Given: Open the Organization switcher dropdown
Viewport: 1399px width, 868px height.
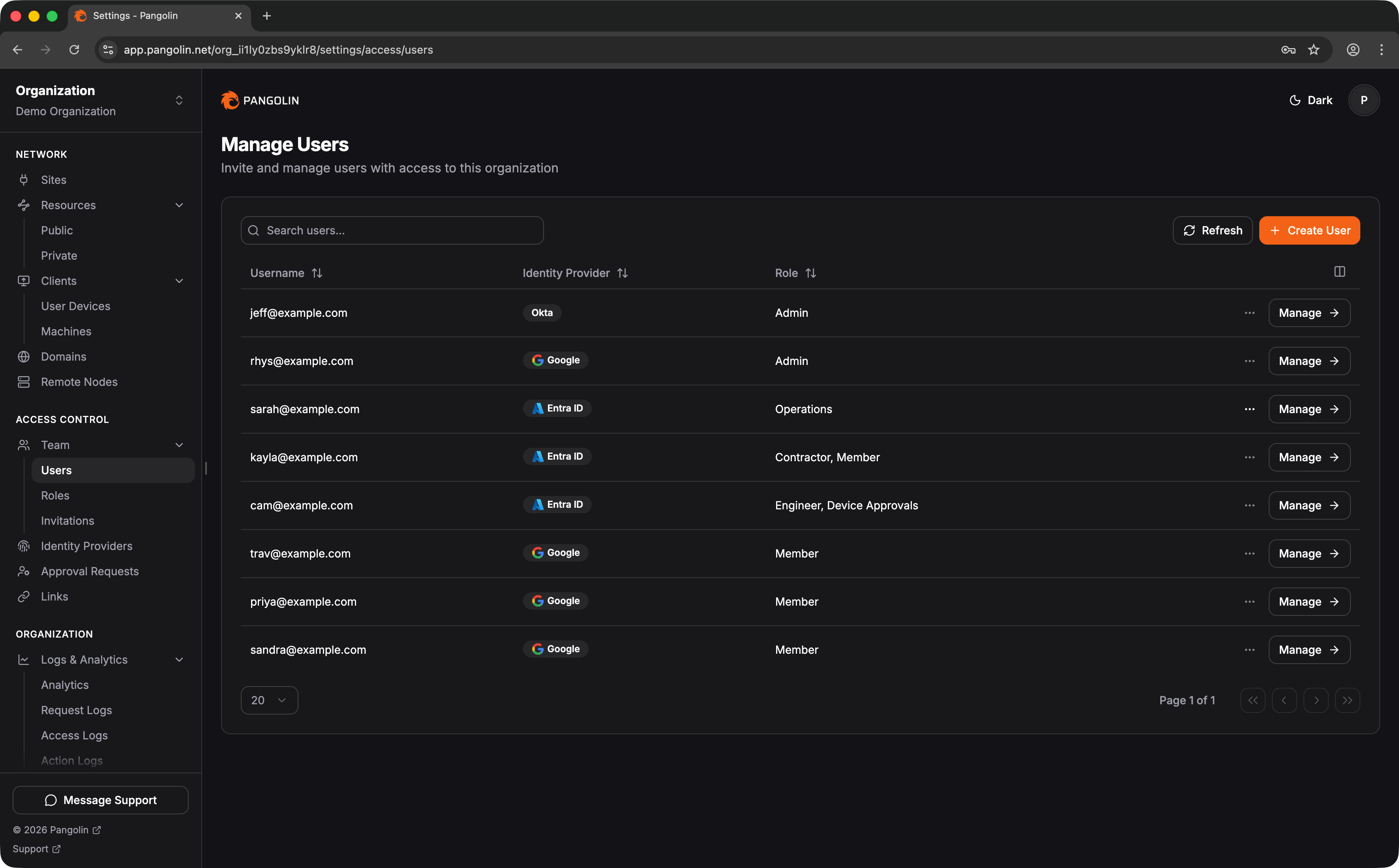Looking at the screenshot, I should (x=178, y=101).
